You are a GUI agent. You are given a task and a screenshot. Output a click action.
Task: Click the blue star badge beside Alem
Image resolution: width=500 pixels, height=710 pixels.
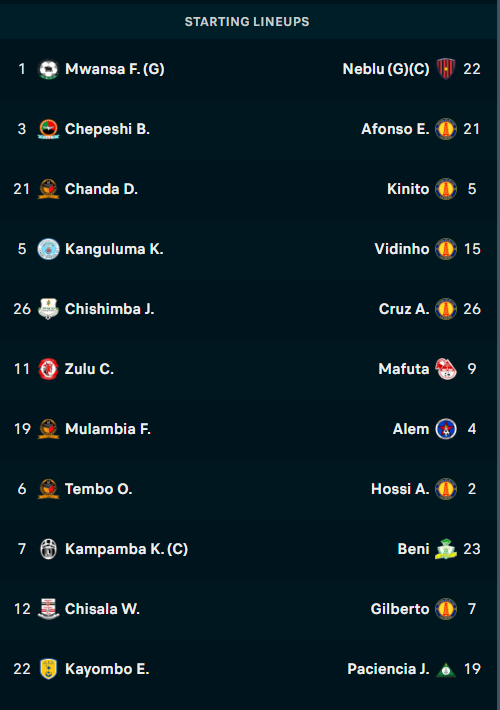pyautogui.click(x=446, y=429)
